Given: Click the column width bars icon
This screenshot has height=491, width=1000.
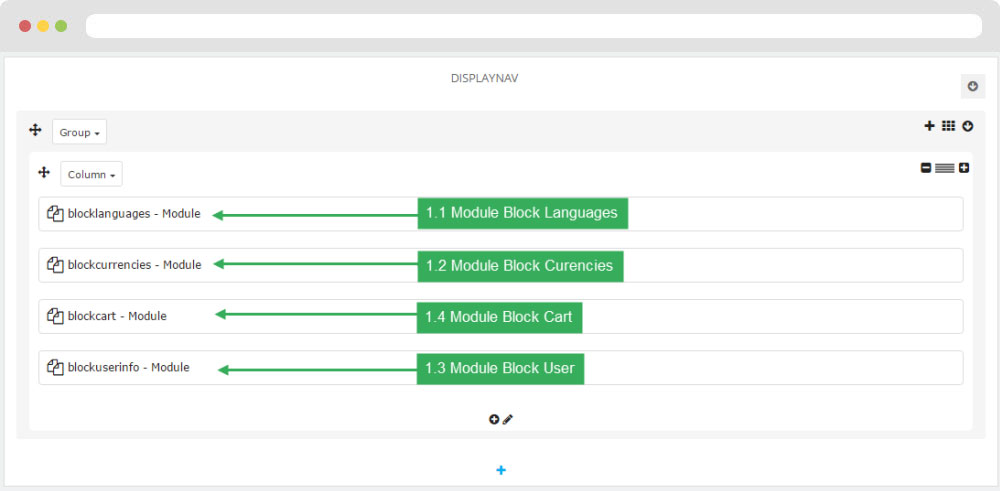Looking at the screenshot, I should click(x=945, y=168).
